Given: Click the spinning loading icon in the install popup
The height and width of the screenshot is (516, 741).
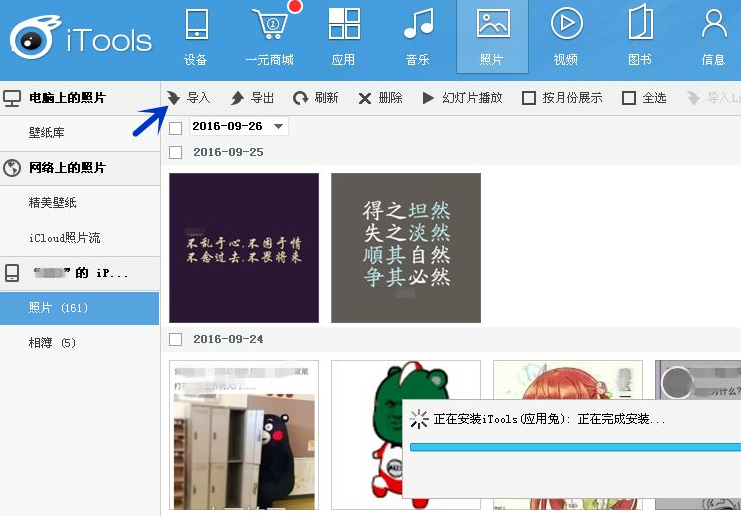Looking at the screenshot, I should (419, 419).
